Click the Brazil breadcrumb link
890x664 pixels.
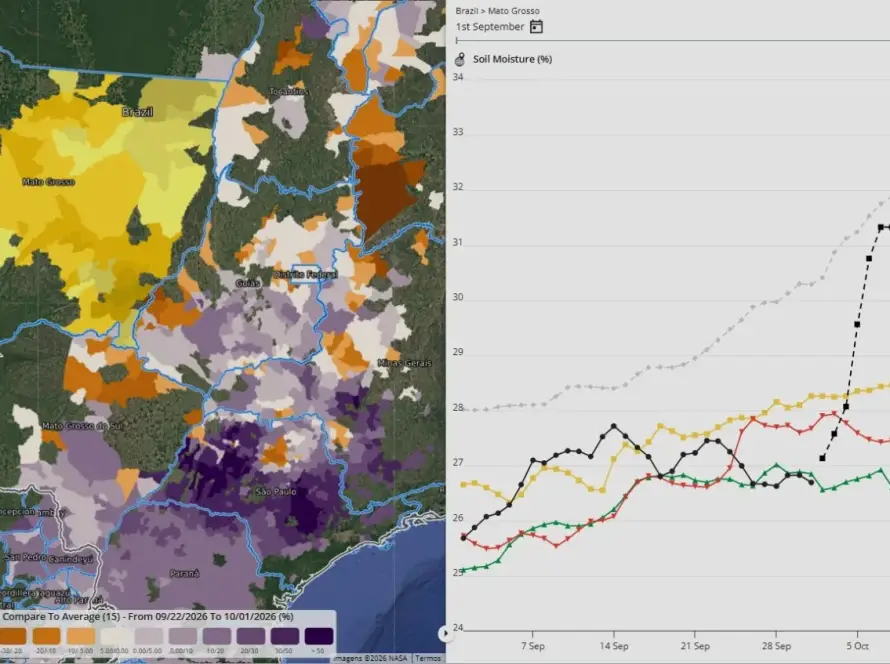click(467, 11)
